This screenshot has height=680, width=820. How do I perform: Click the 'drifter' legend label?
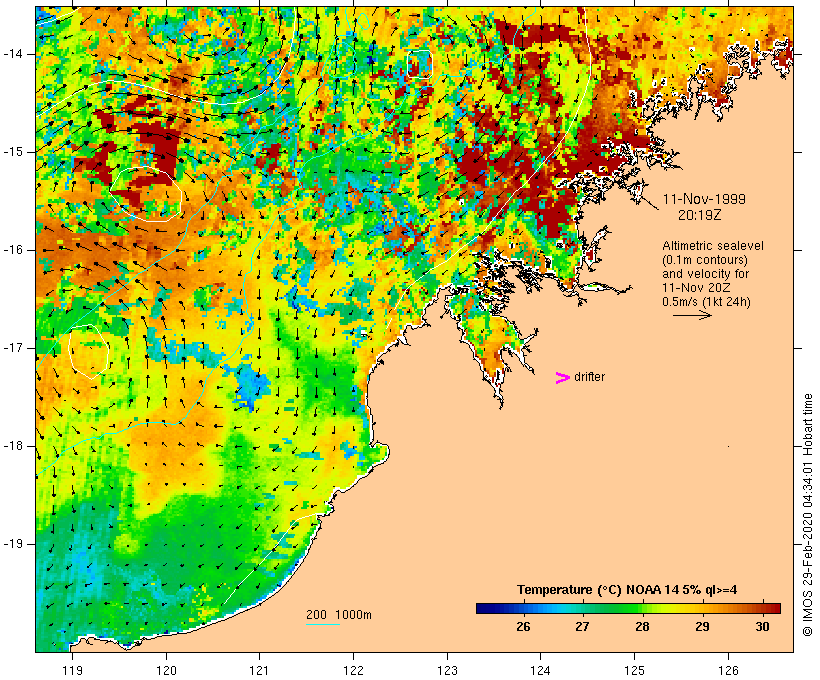point(589,377)
